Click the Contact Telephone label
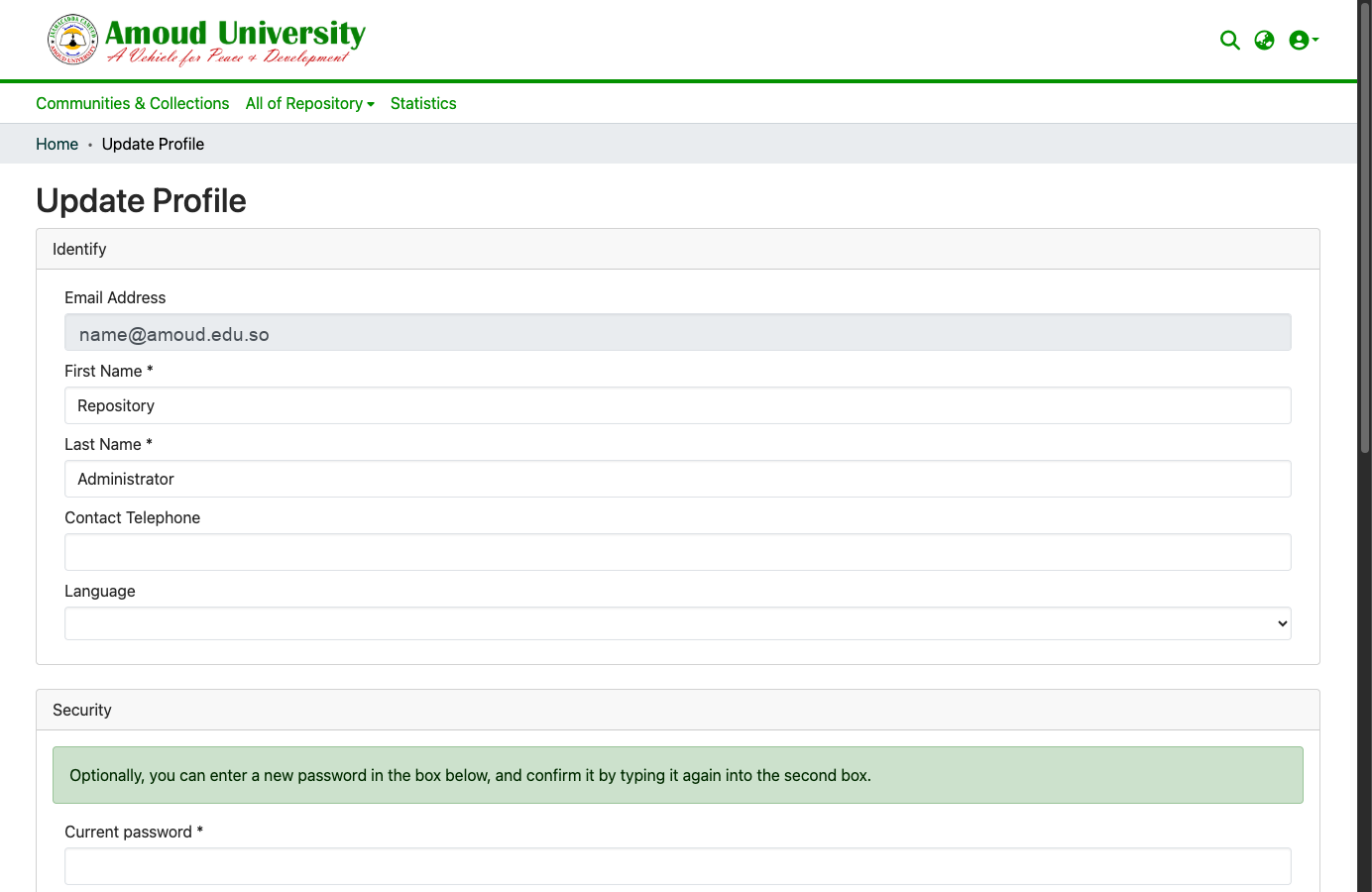The height and width of the screenshot is (892, 1372). [x=132, y=517]
